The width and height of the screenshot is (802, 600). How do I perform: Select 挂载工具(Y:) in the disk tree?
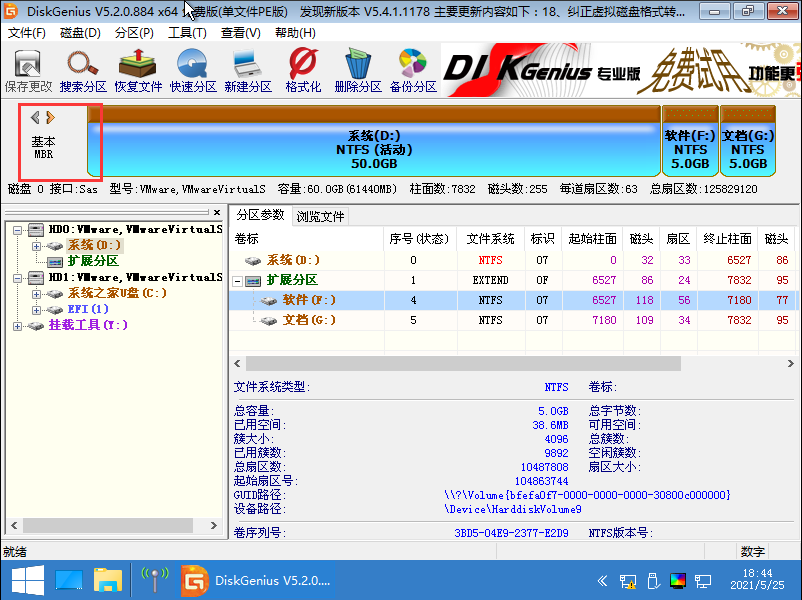click(88, 325)
